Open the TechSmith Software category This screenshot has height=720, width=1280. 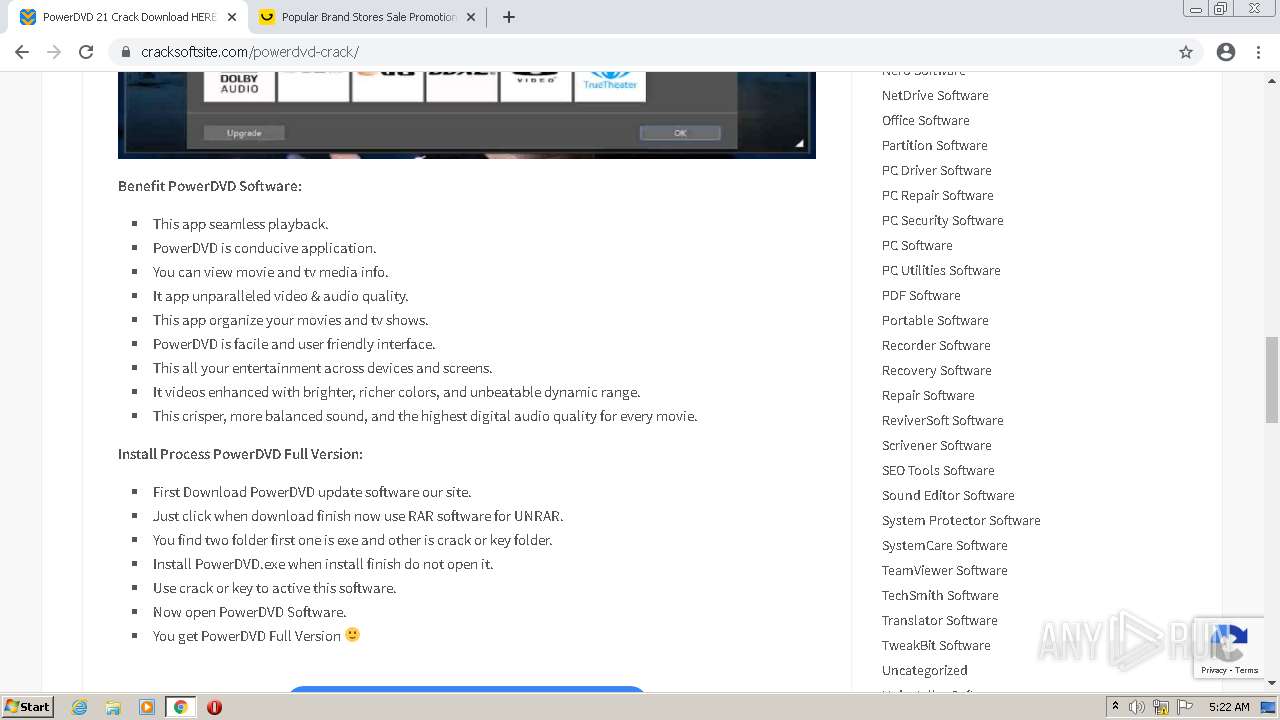[940, 595]
